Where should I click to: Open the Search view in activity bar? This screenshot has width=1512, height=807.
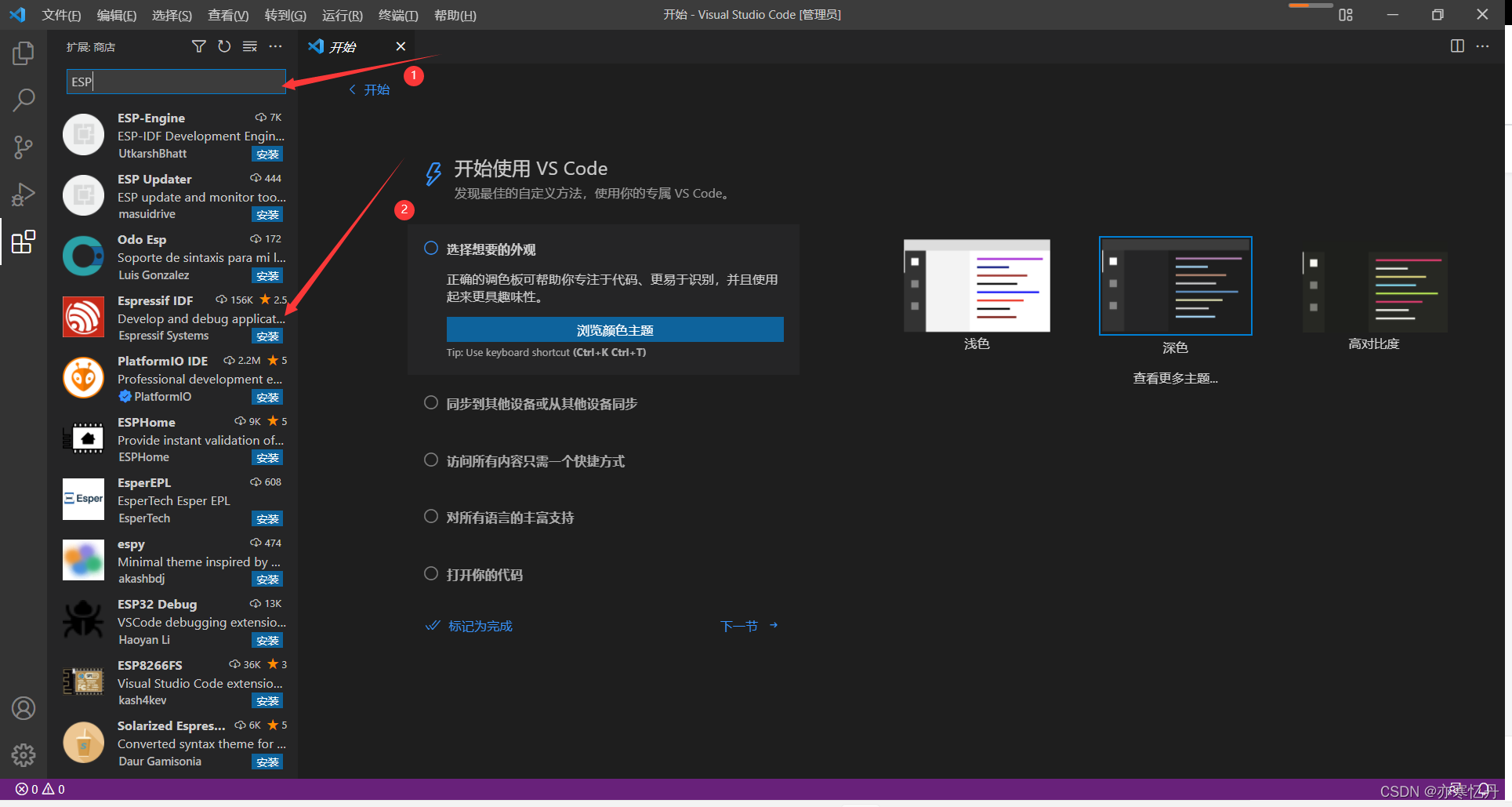pos(24,100)
